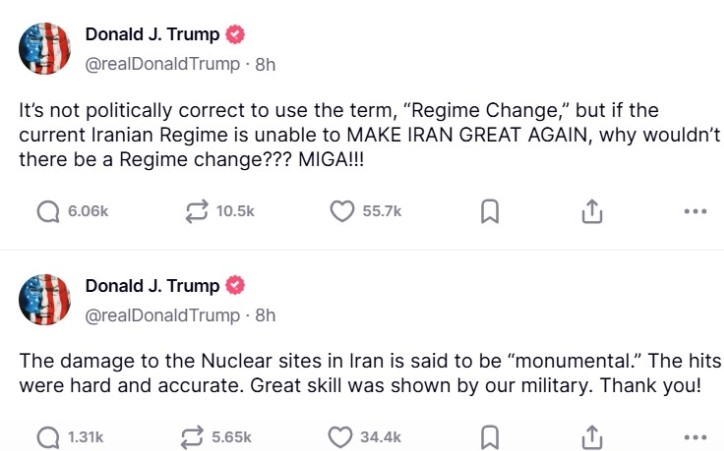Reply to the Nuclear sites post

[49, 437]
